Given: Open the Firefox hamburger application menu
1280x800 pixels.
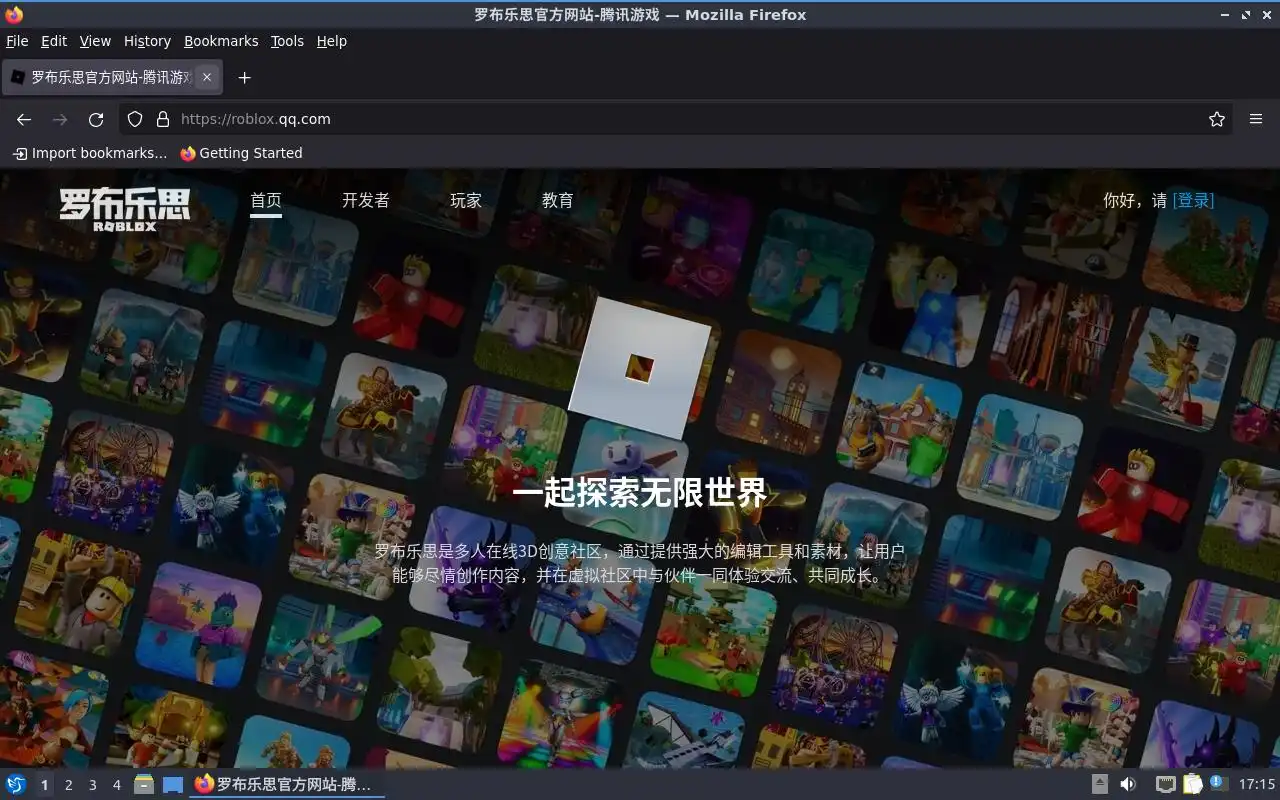Looking at the screenshot, I should (x=1256, y=119).
